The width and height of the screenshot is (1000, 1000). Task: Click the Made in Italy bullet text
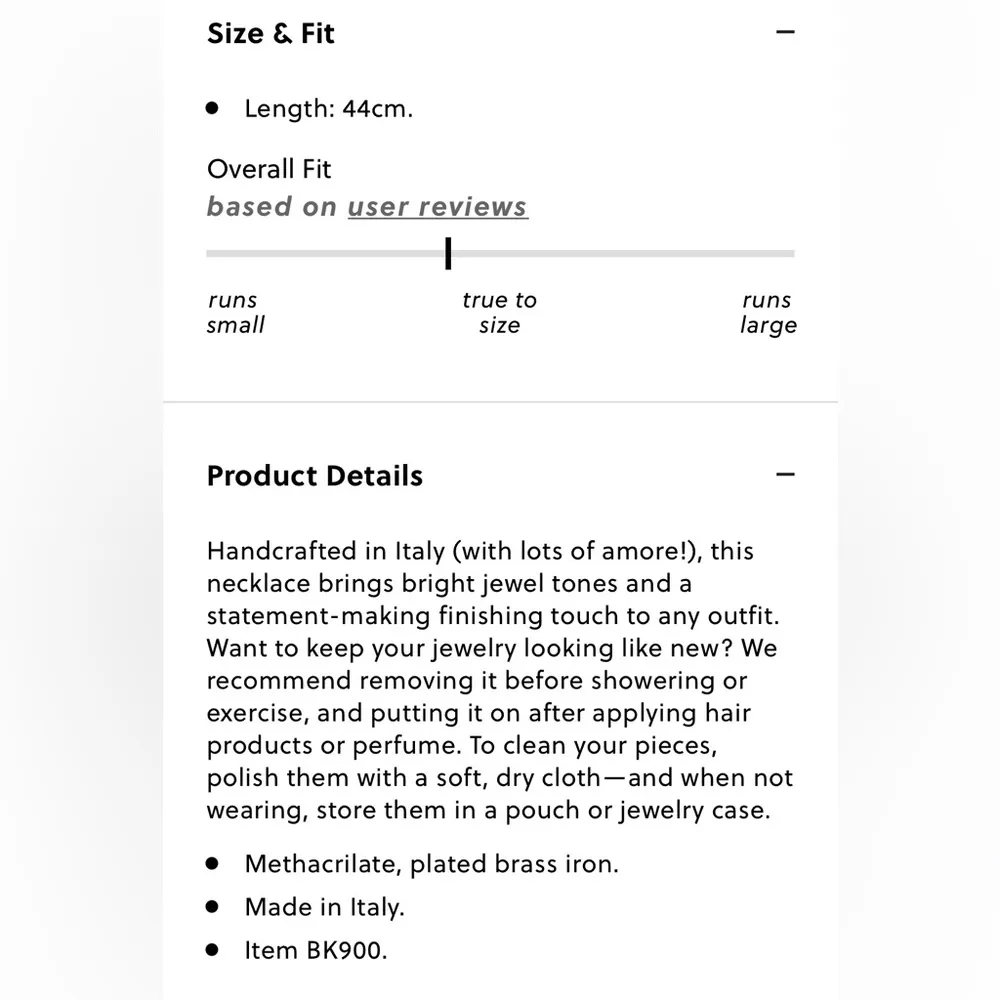click(324, 907)
